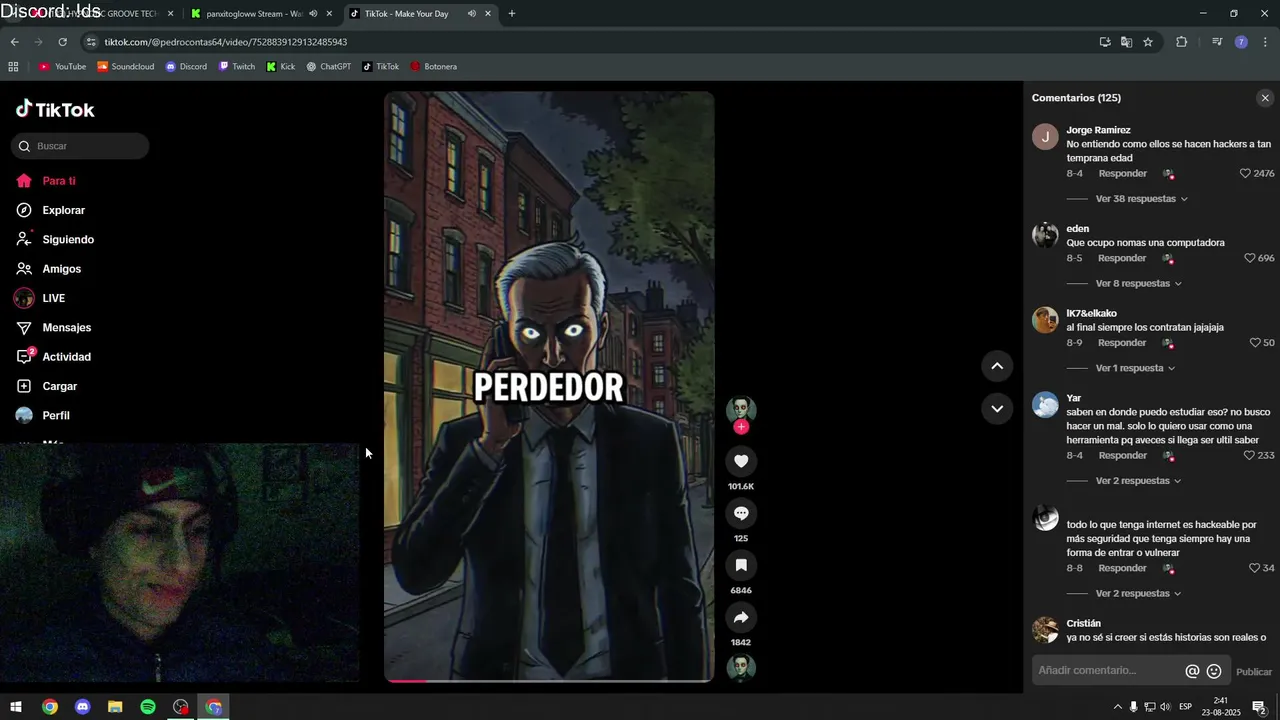Open Spotify from taskbar
This screenshot has height=720, width=1280.
pyautogui.click(x=148, y=707)
